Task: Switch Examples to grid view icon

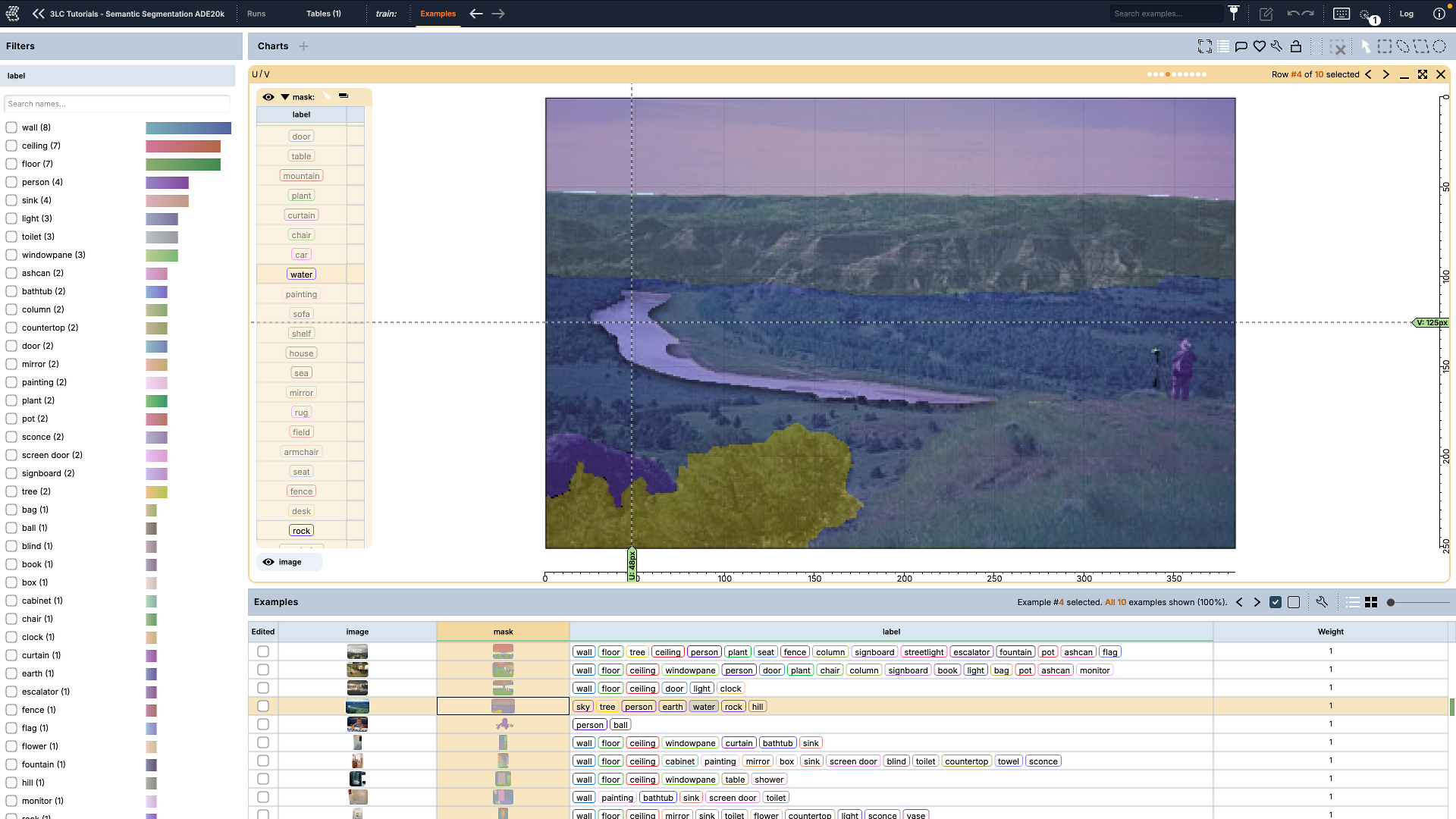Action: (x=1371, y=602)
